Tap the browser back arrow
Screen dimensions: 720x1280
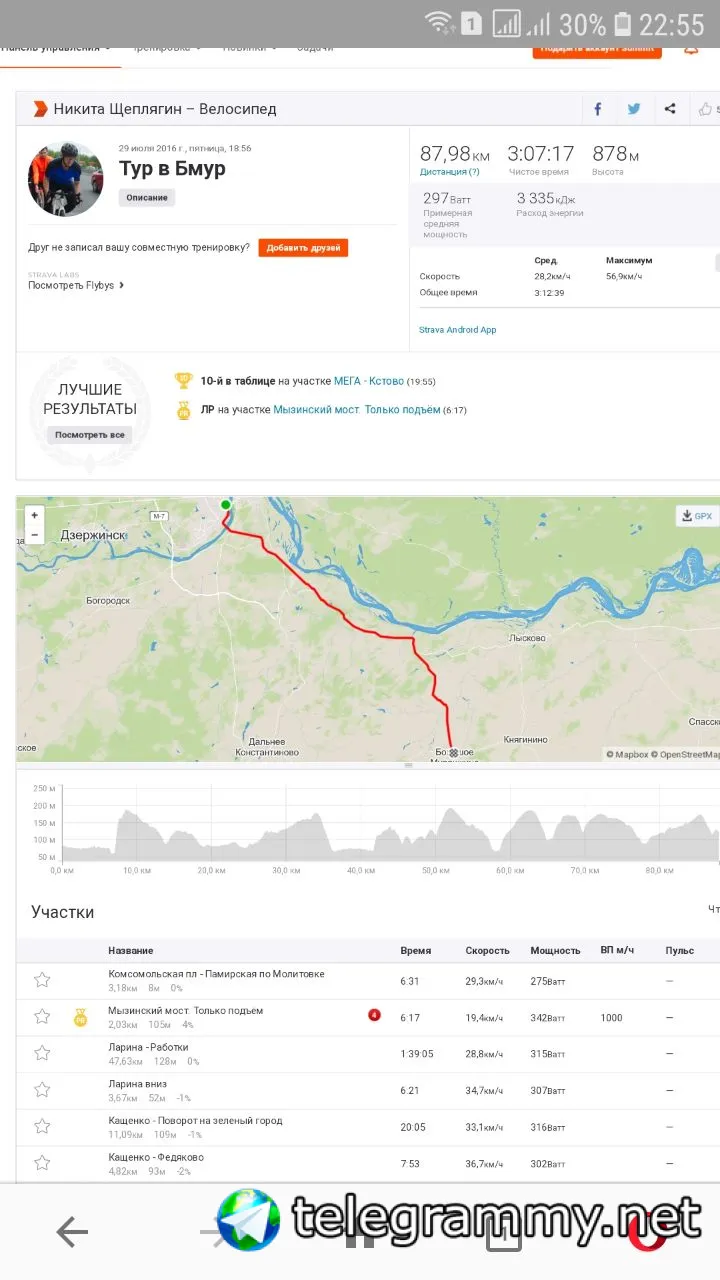(72, 1232)
